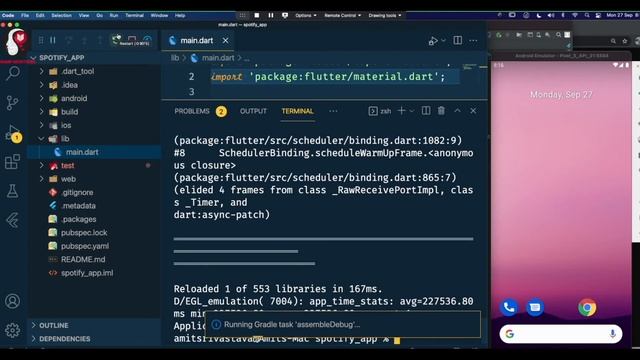Open the Selection menu

[x=62, y=16]
